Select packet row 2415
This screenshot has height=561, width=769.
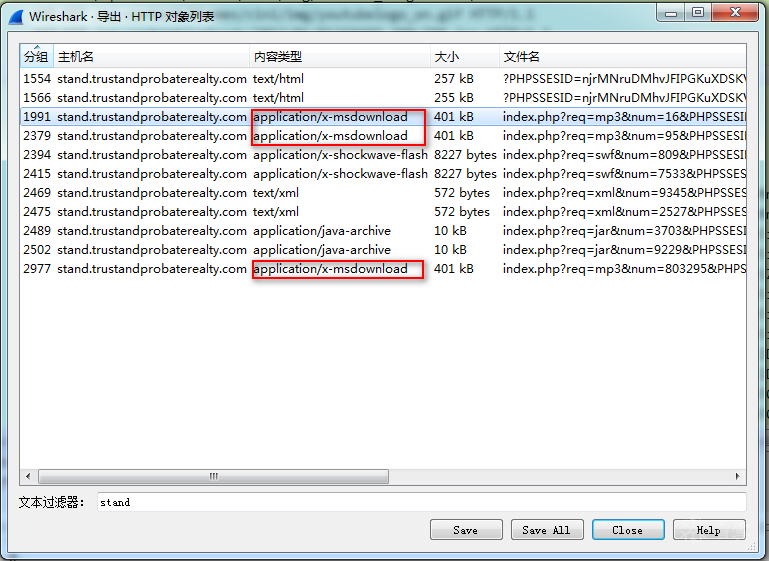point(383,174)
